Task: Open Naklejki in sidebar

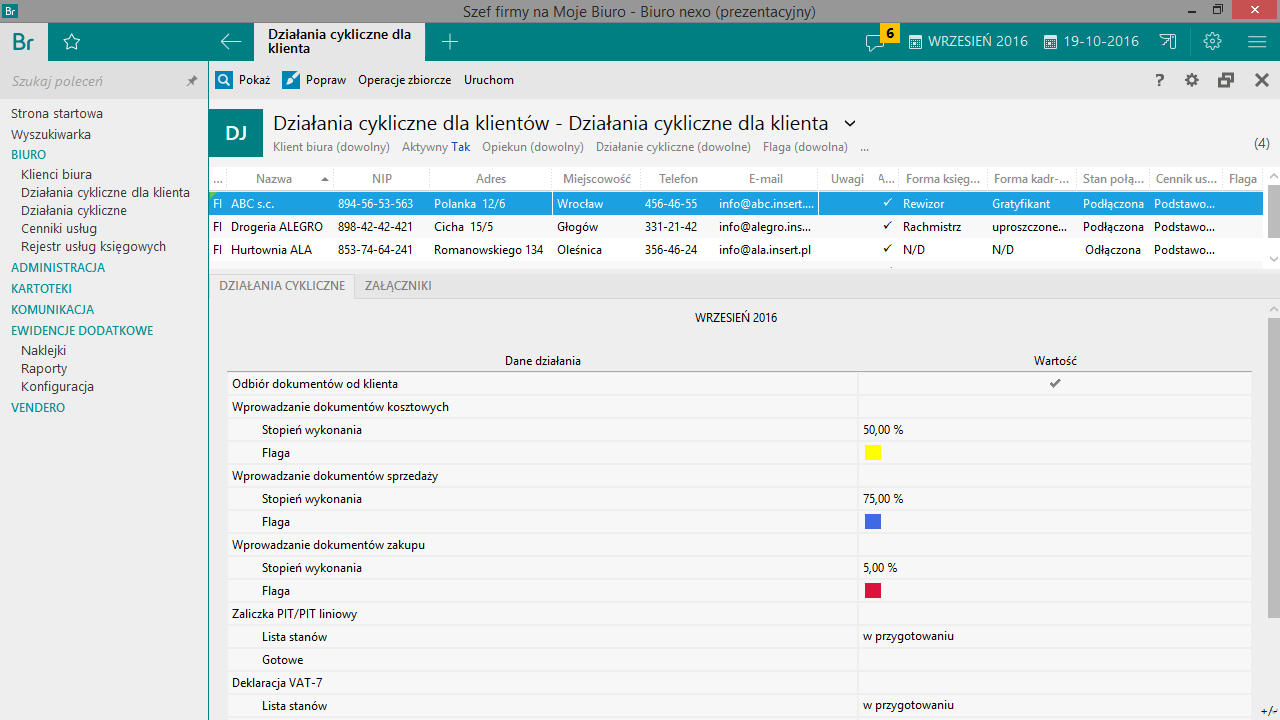Action: click(x=43, y=351)
